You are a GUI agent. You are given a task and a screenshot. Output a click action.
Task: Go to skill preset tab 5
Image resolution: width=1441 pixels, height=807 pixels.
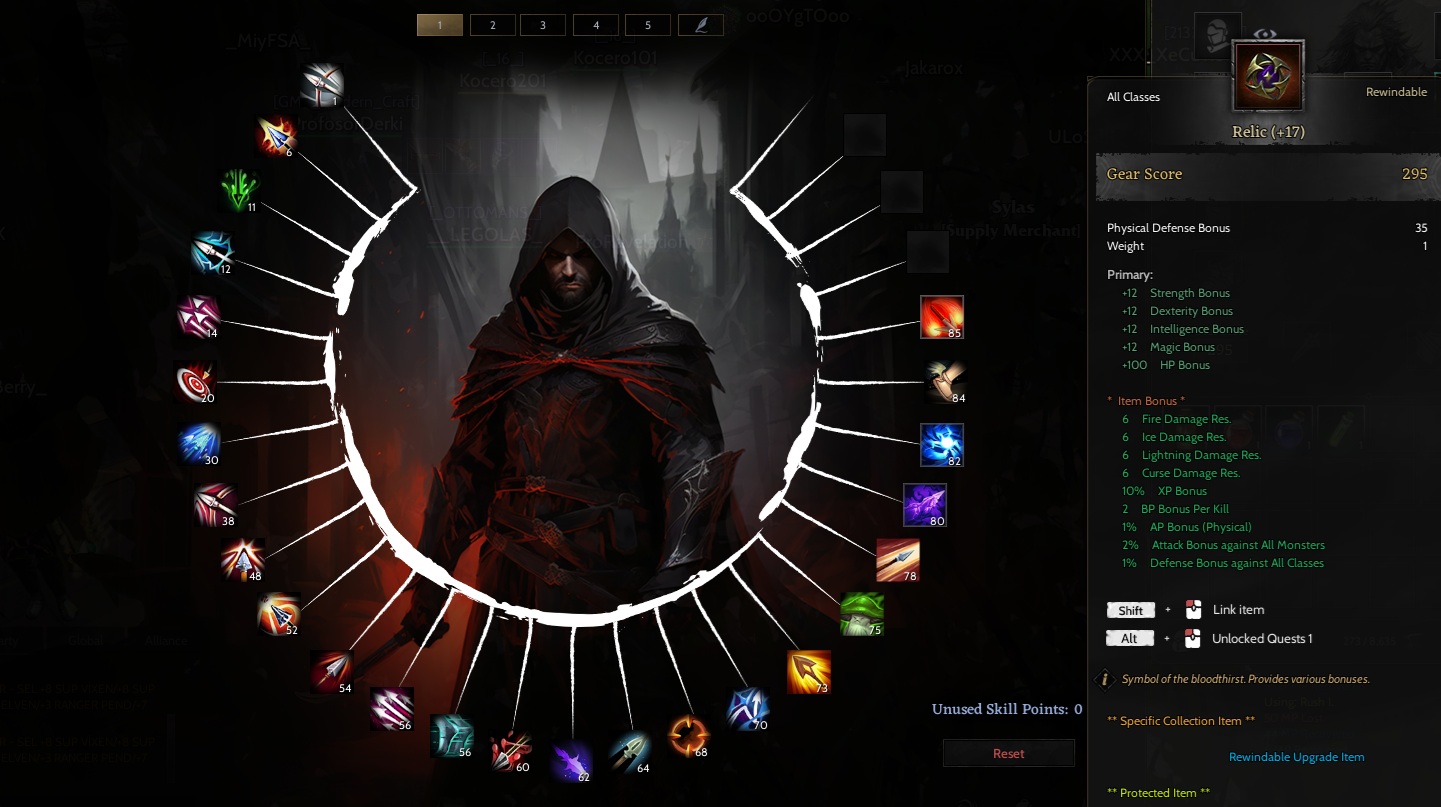648,25
